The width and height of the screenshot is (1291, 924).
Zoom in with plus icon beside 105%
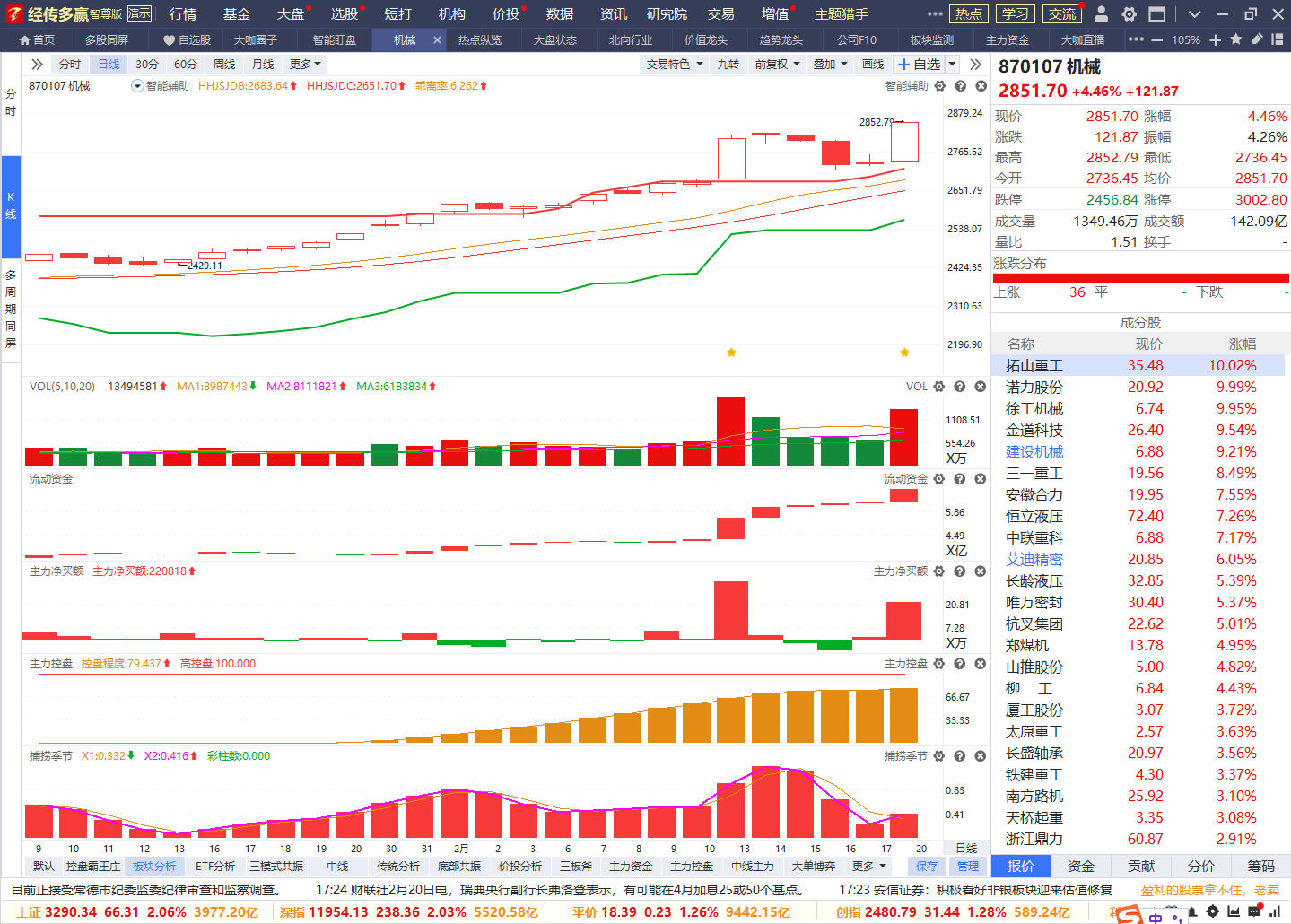(1216, 39)
